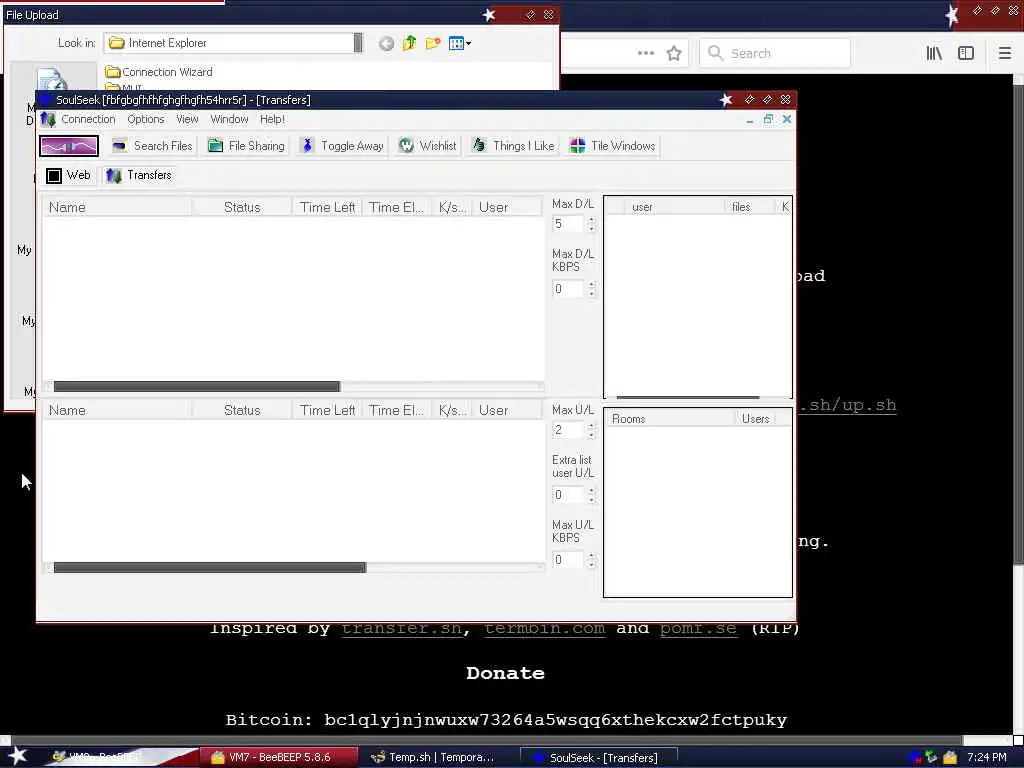Sort uploads by User column header
This screenshot has width=1024, height=768.
507,410
